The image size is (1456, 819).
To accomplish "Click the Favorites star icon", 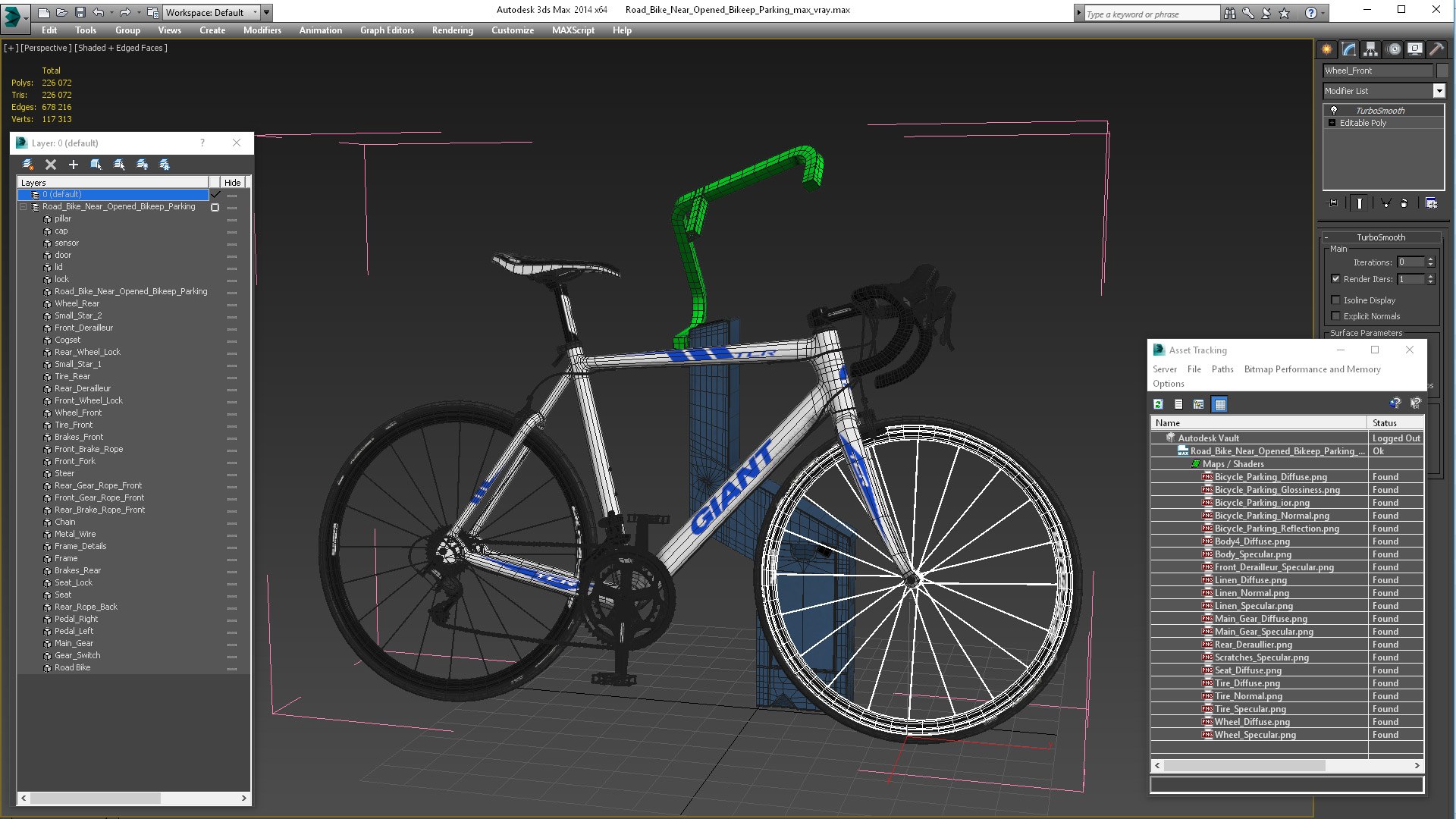I will (x=1284, y=13).
